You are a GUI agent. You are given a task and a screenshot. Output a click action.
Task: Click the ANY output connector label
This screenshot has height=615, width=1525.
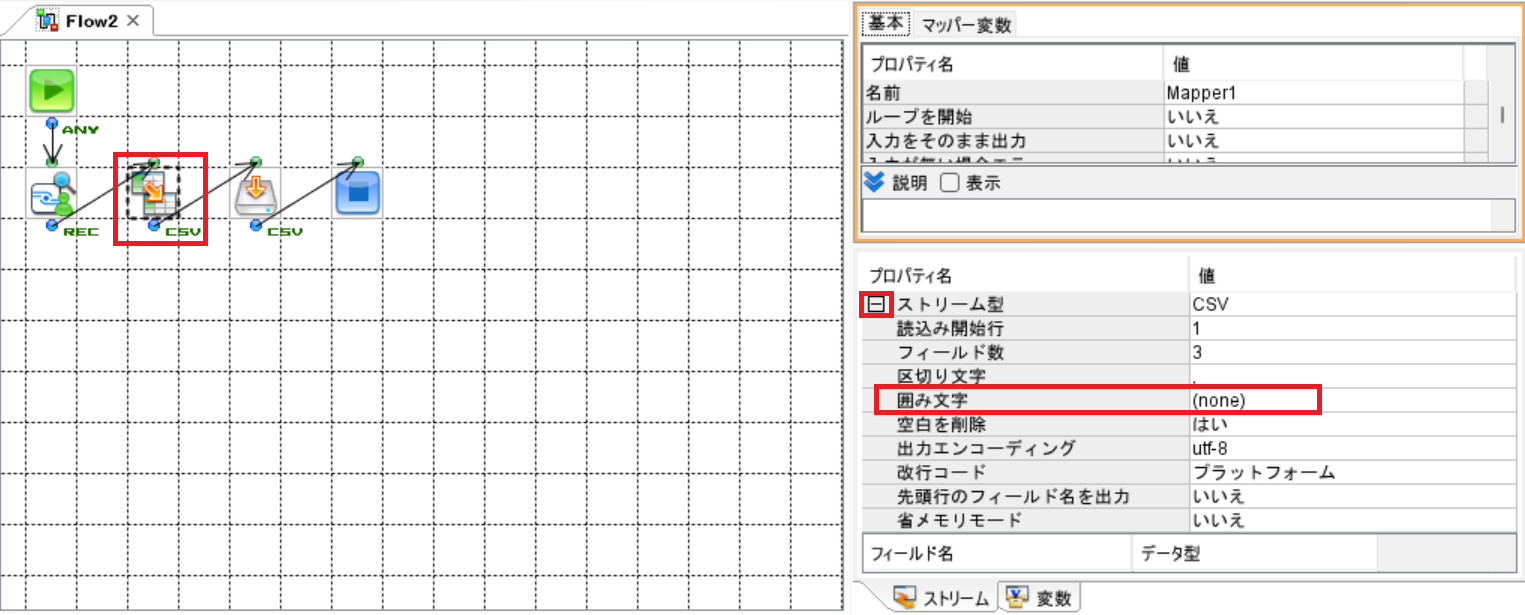click(80, 130)
